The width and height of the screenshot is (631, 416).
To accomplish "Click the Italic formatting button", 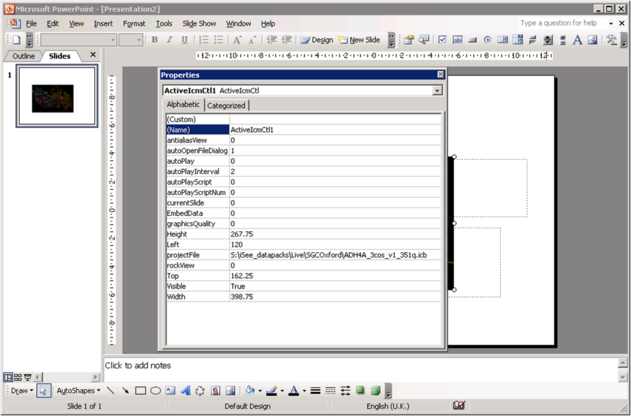I will [170, 40].
